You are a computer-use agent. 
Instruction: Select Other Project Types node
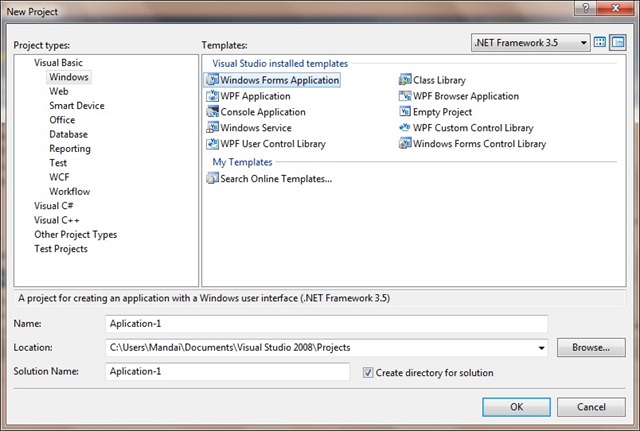coord(76,234)
